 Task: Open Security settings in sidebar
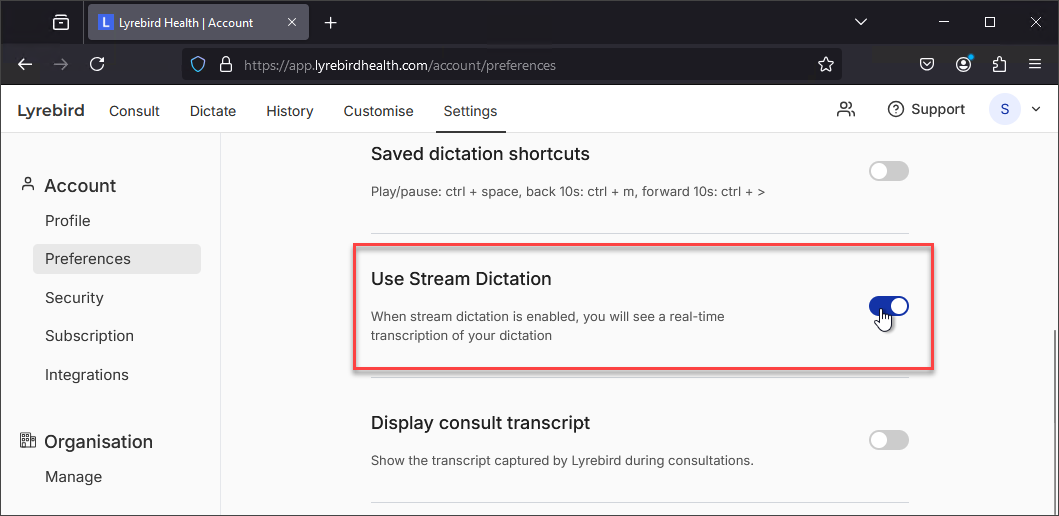pyautogui.click(x=74, y=298)
